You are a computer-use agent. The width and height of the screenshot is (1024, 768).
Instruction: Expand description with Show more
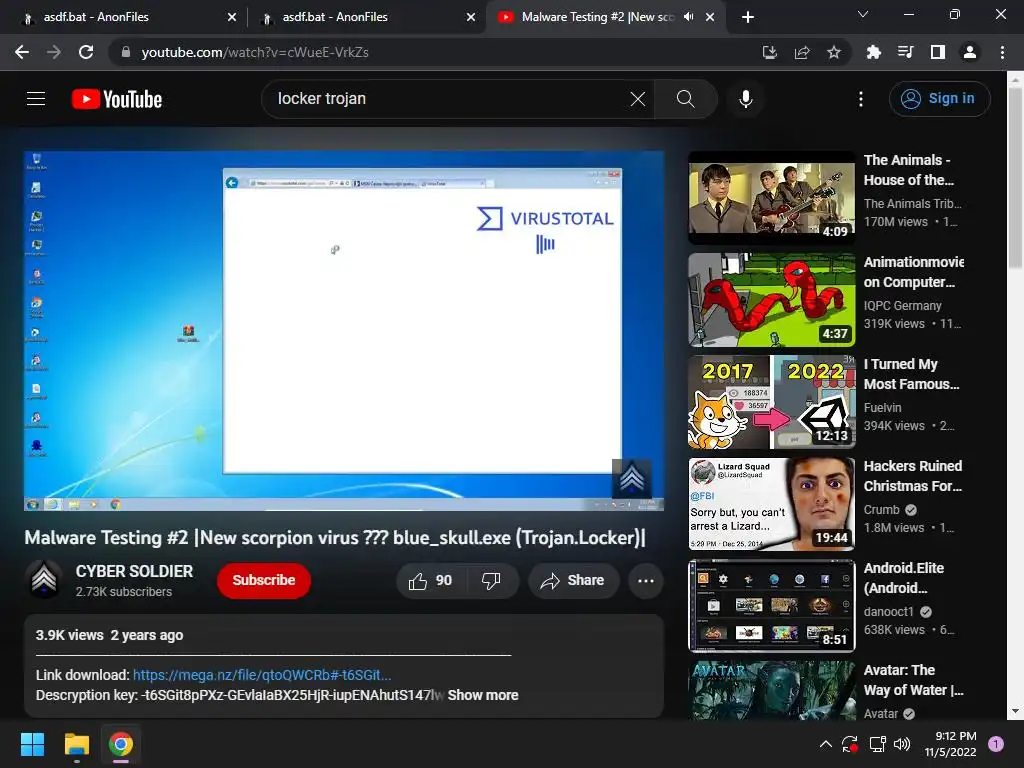(483, 696)
